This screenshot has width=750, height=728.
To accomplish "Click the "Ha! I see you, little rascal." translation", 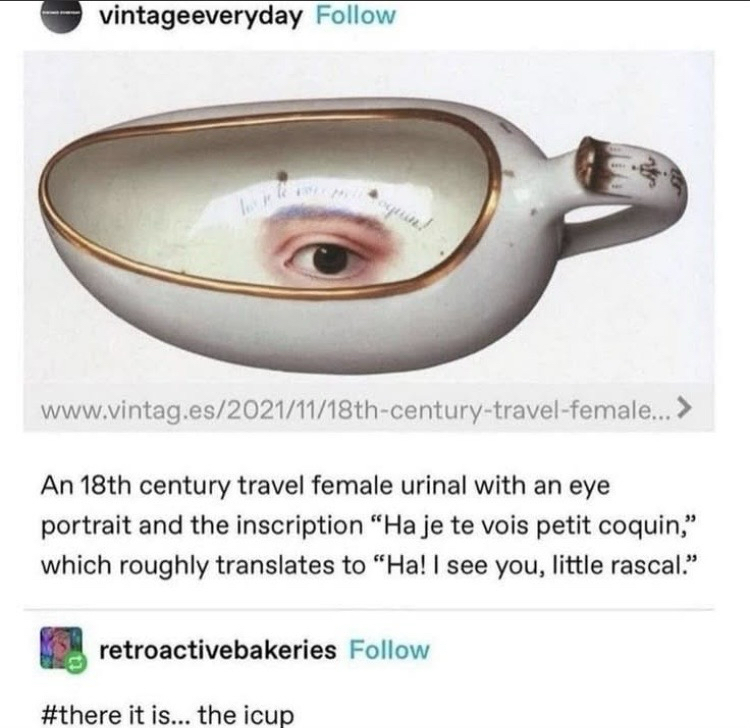I will point(533,566).
